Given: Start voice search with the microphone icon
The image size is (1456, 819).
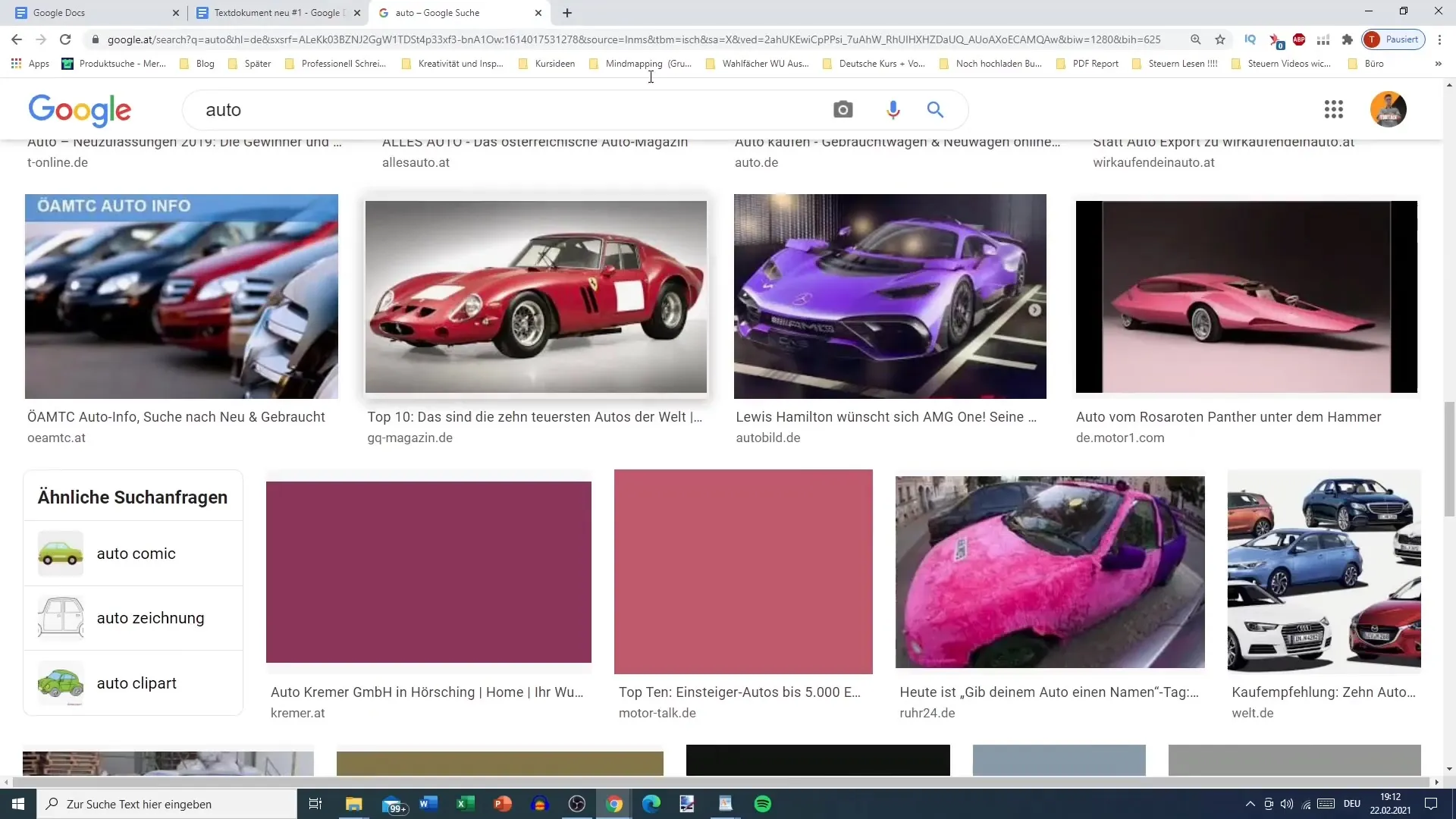Looking at the screenshot, I should pos(893,110).
